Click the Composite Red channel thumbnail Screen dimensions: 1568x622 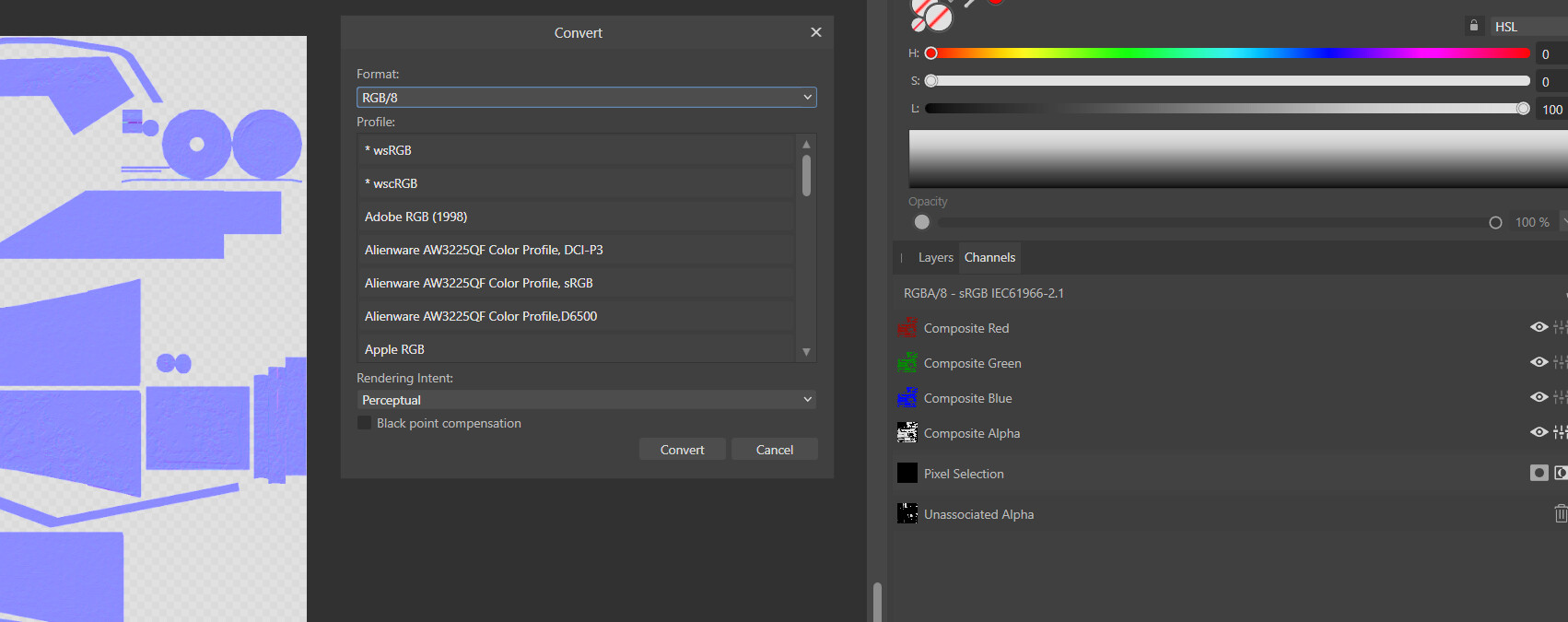(907, 328)
